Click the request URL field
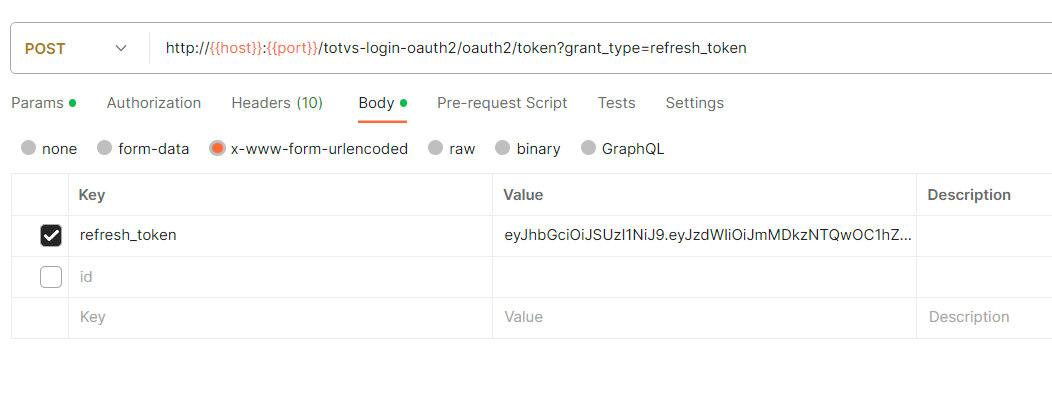 click(x=455, y=49)
